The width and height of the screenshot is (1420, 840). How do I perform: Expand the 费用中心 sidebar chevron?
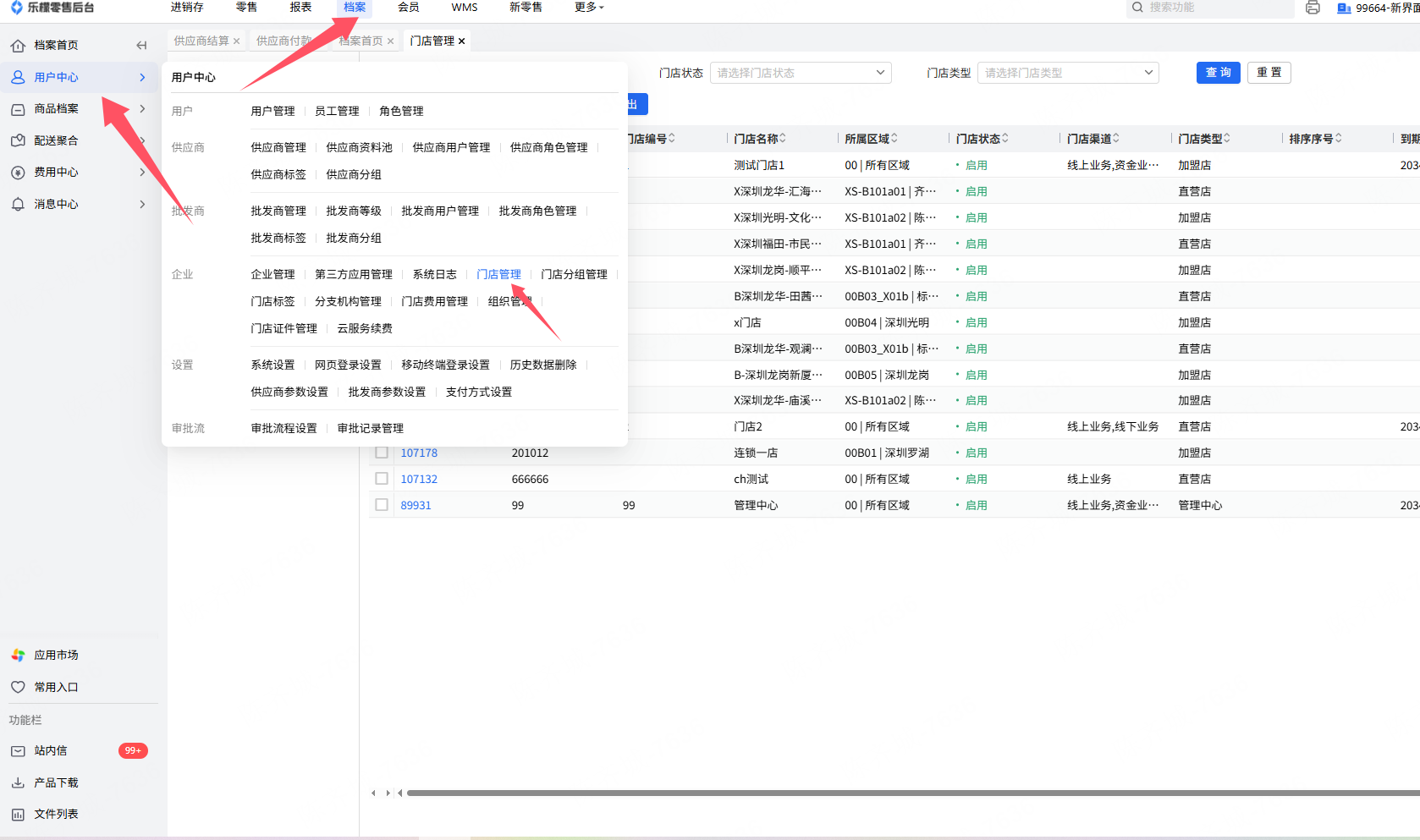[x=142, y=173]
